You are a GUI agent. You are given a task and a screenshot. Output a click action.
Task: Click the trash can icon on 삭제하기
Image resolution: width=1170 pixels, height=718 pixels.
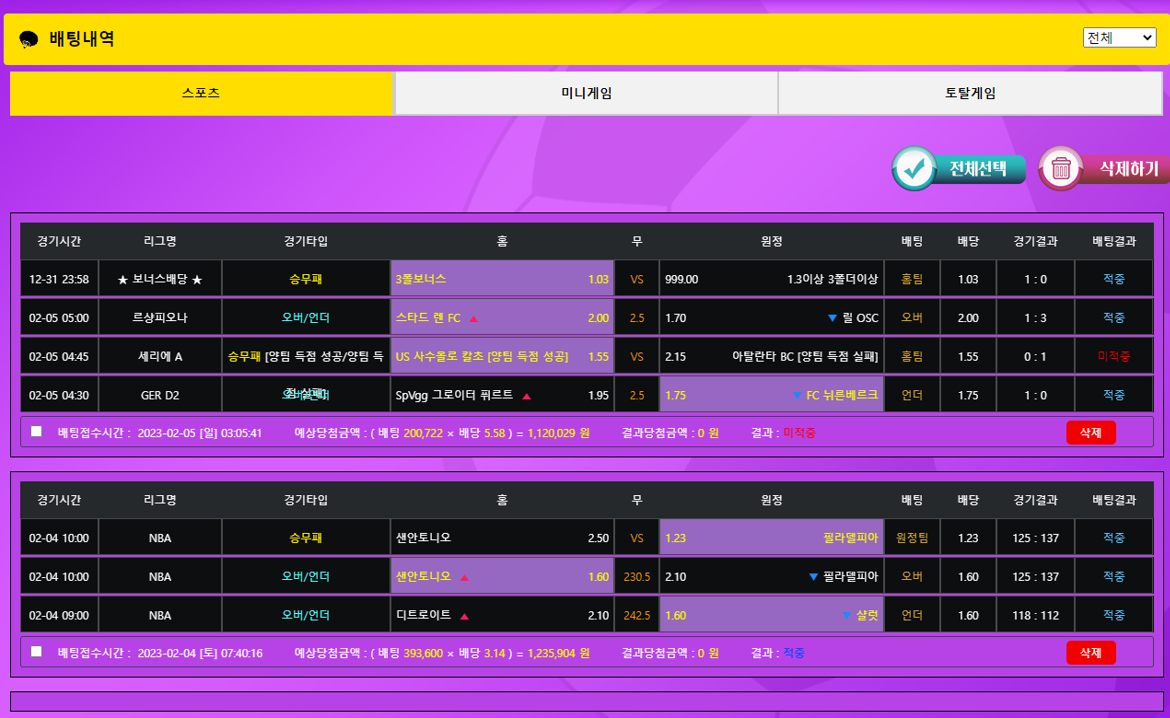click(1061, 169)
